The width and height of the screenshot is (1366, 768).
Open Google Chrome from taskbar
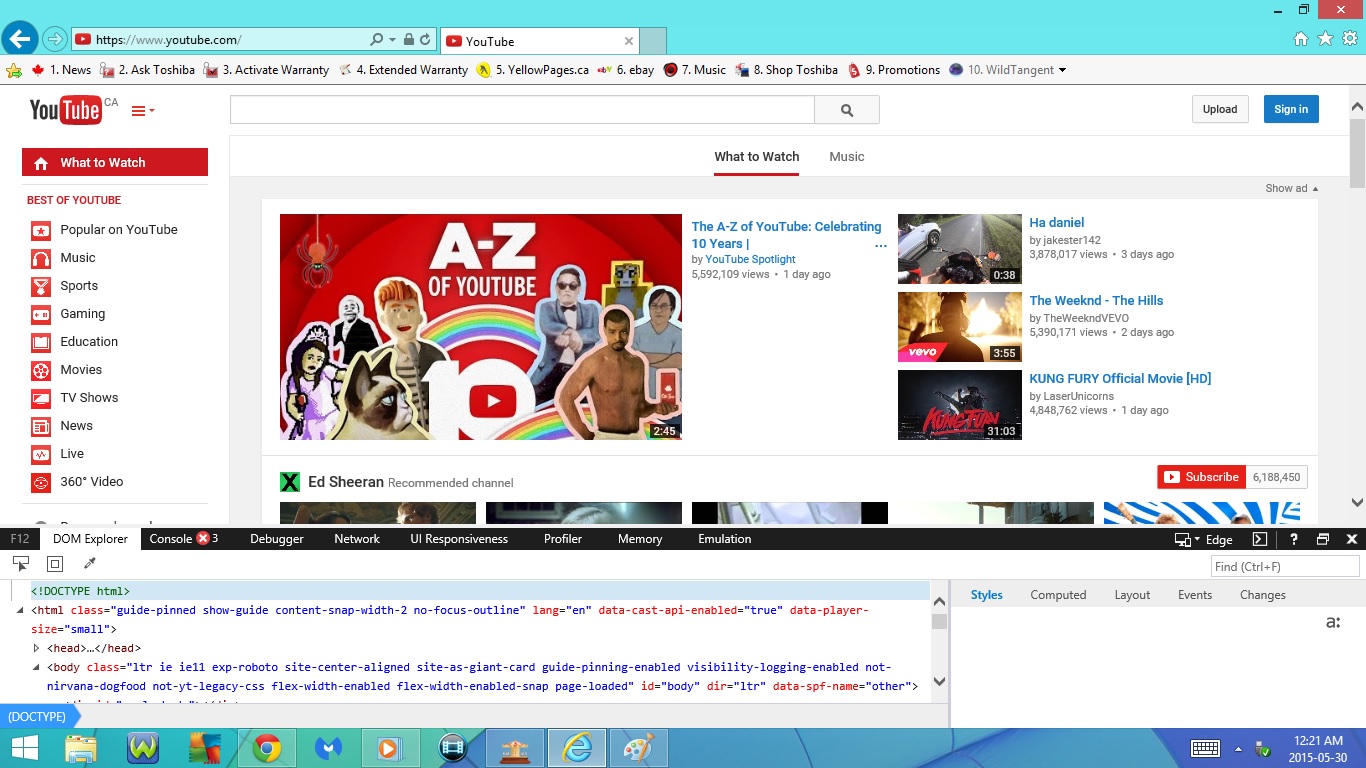coord(266,748)
